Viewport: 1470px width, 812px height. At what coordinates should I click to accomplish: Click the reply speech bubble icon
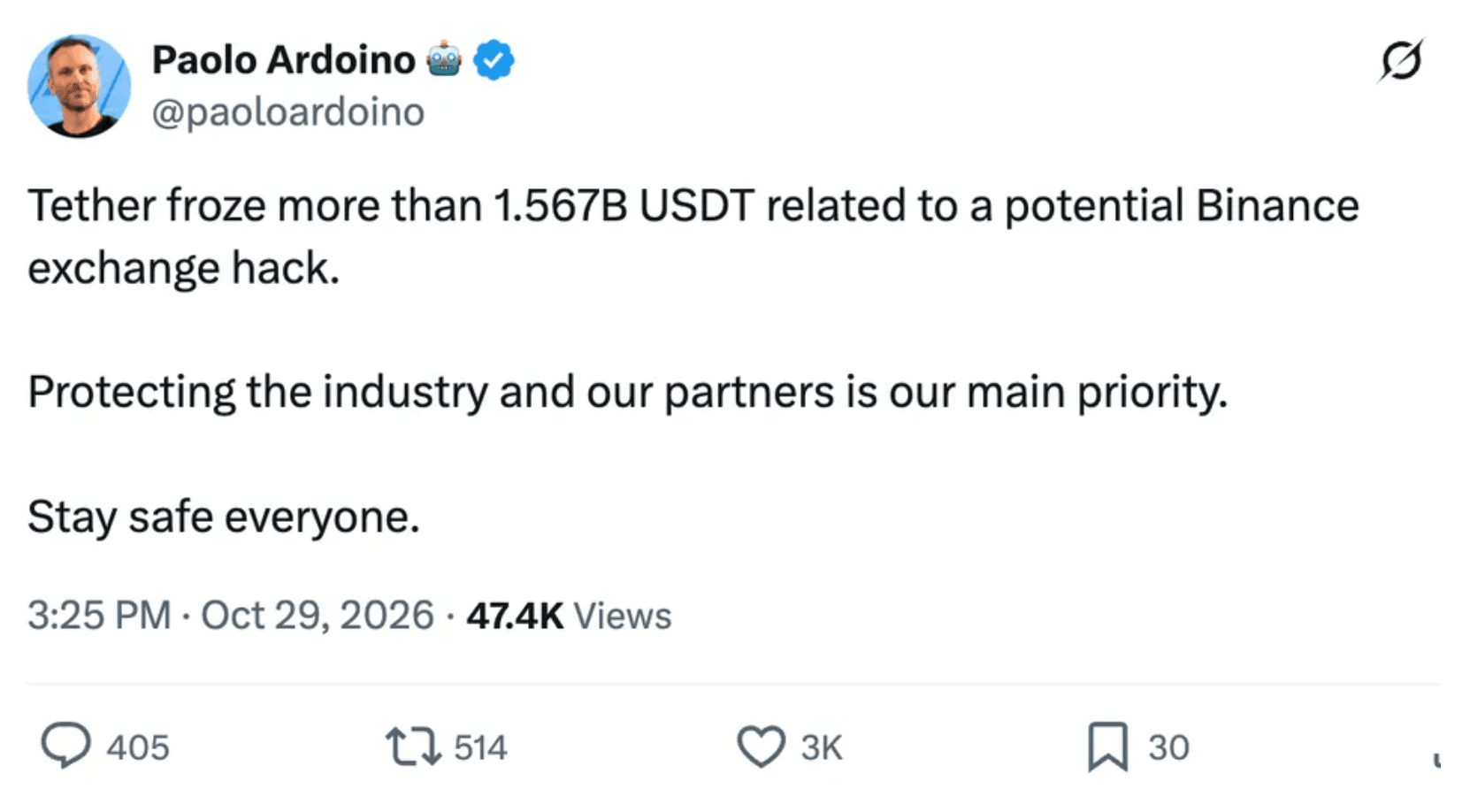66,746
